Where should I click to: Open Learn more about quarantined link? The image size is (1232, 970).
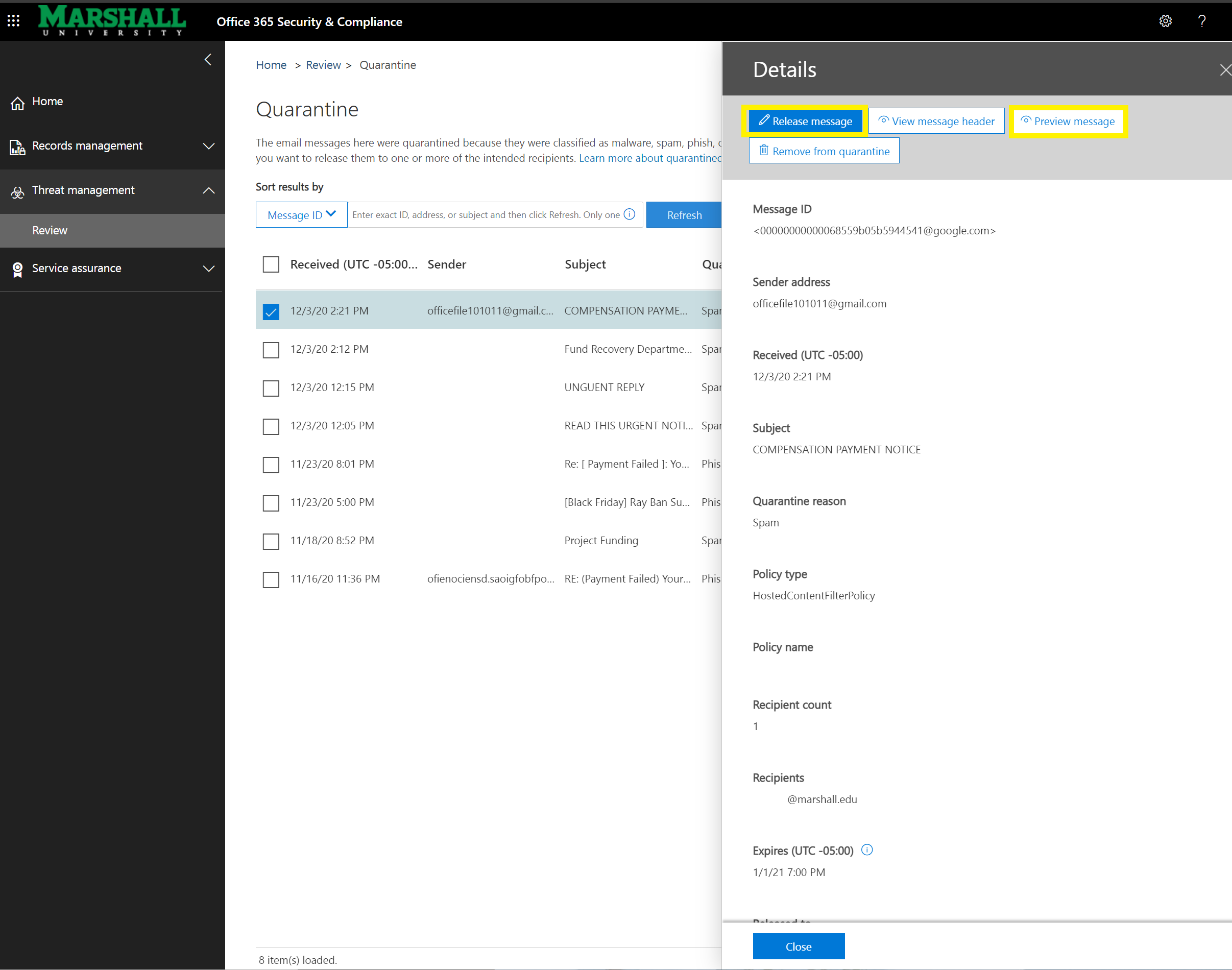[x=650, y=158]
